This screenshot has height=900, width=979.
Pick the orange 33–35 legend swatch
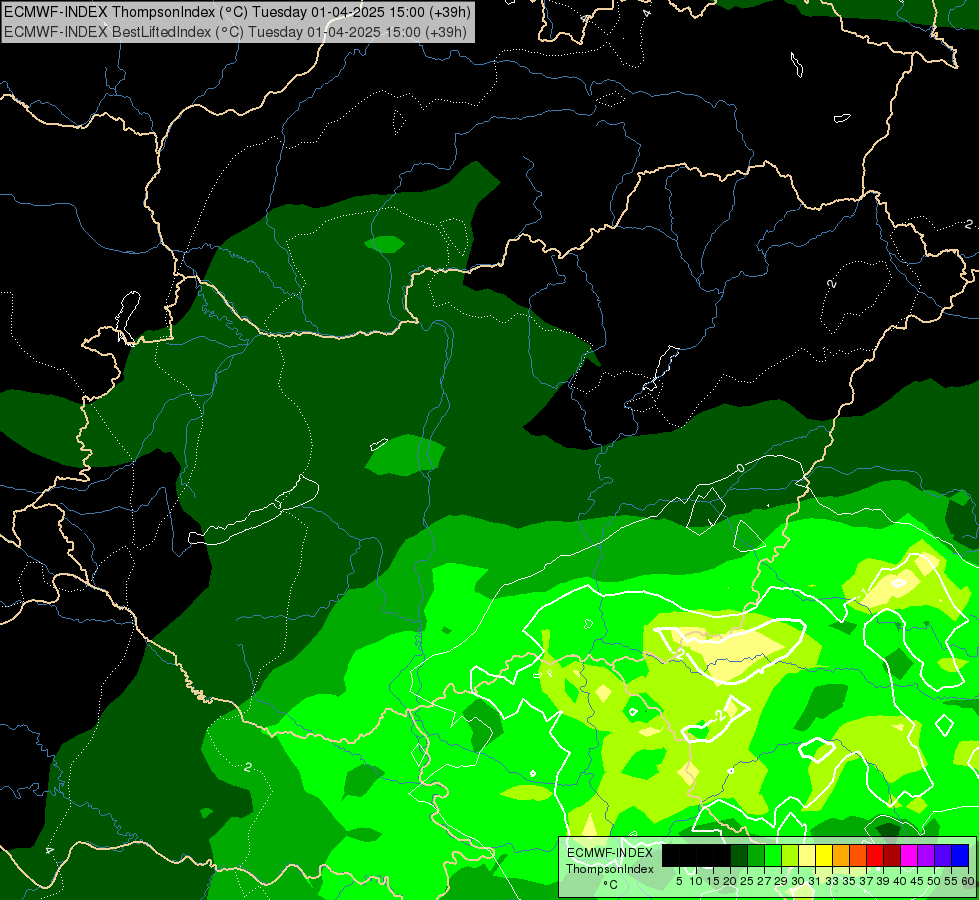coord(841,855)
